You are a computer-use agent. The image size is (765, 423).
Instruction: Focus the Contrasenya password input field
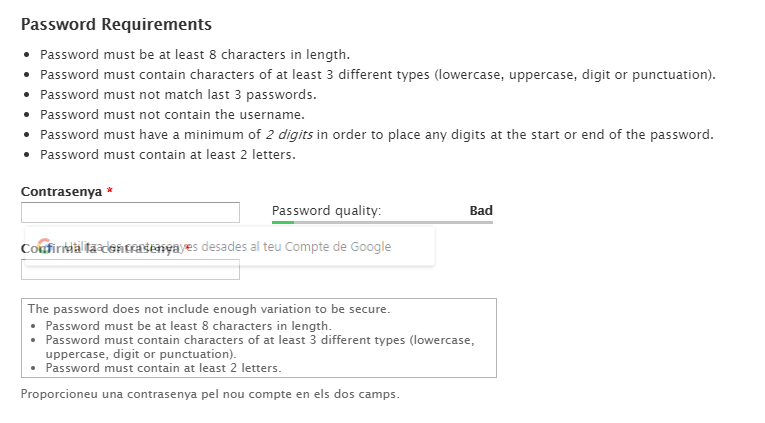130,212
